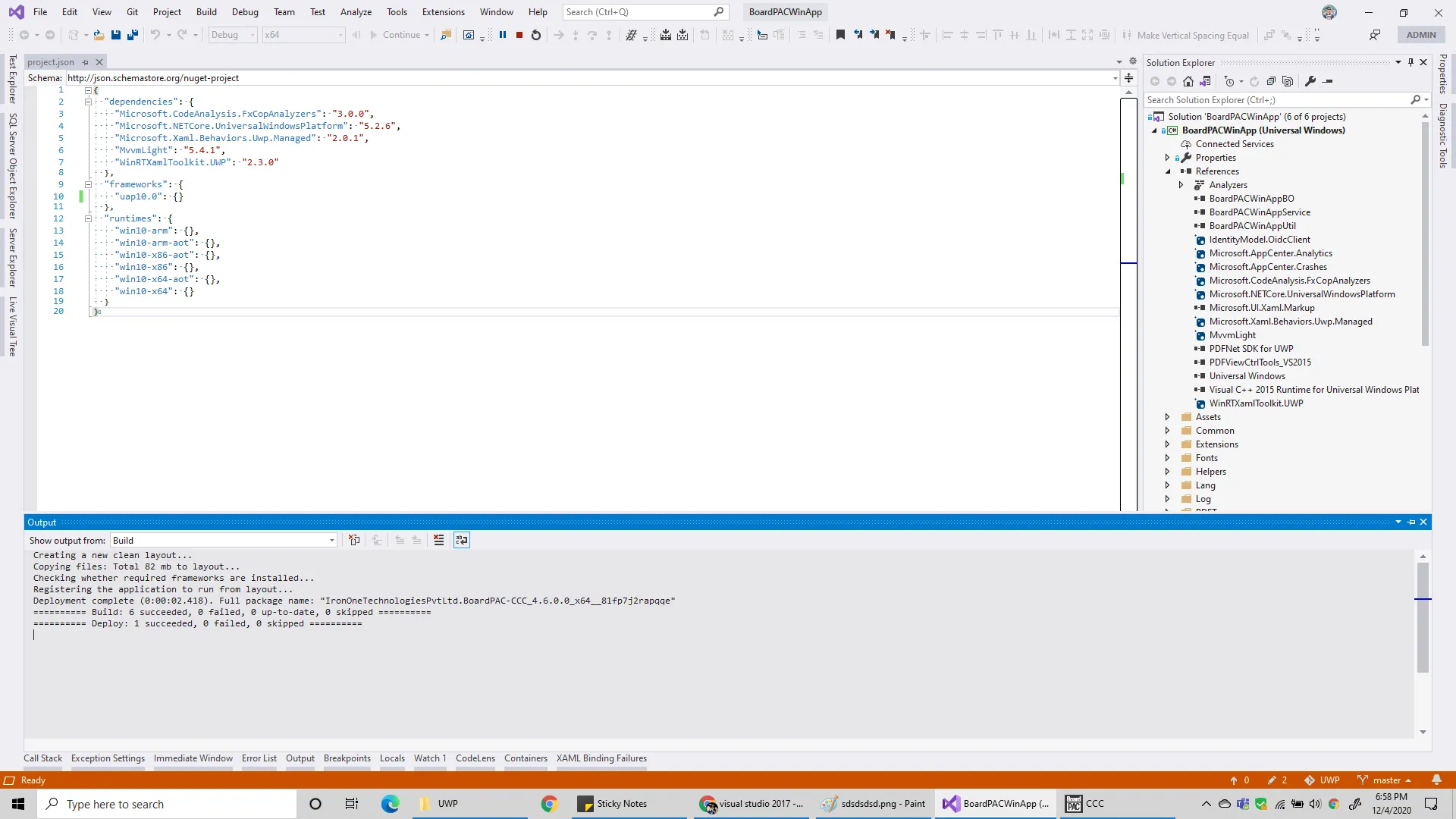Viewport: 1456px width, 819px height.
Task: Click Save All in the toolbar
Action: click(x=133, y=35)
